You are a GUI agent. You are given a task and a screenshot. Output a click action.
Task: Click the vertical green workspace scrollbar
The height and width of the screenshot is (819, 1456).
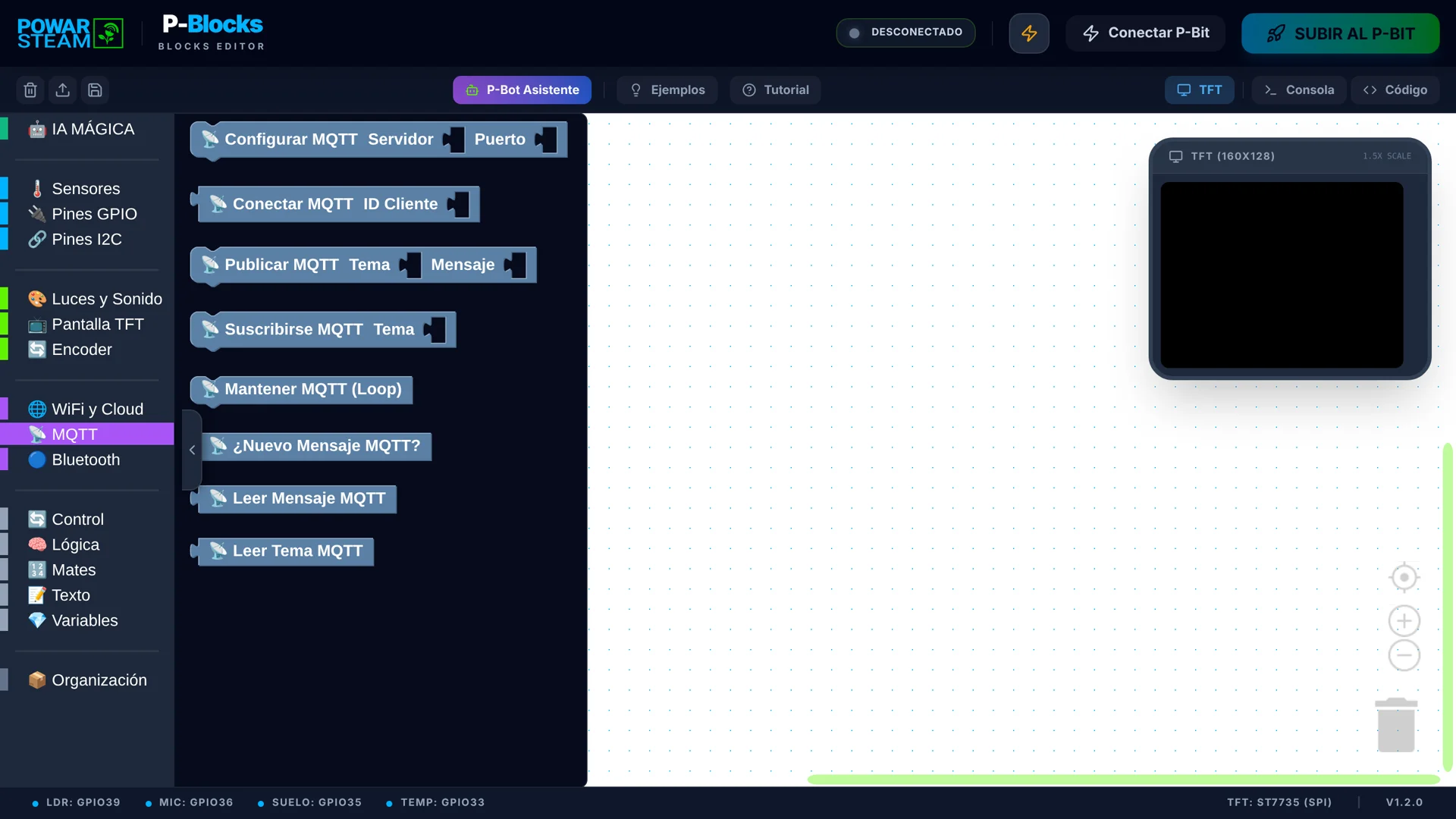[x=1448, y=607]
